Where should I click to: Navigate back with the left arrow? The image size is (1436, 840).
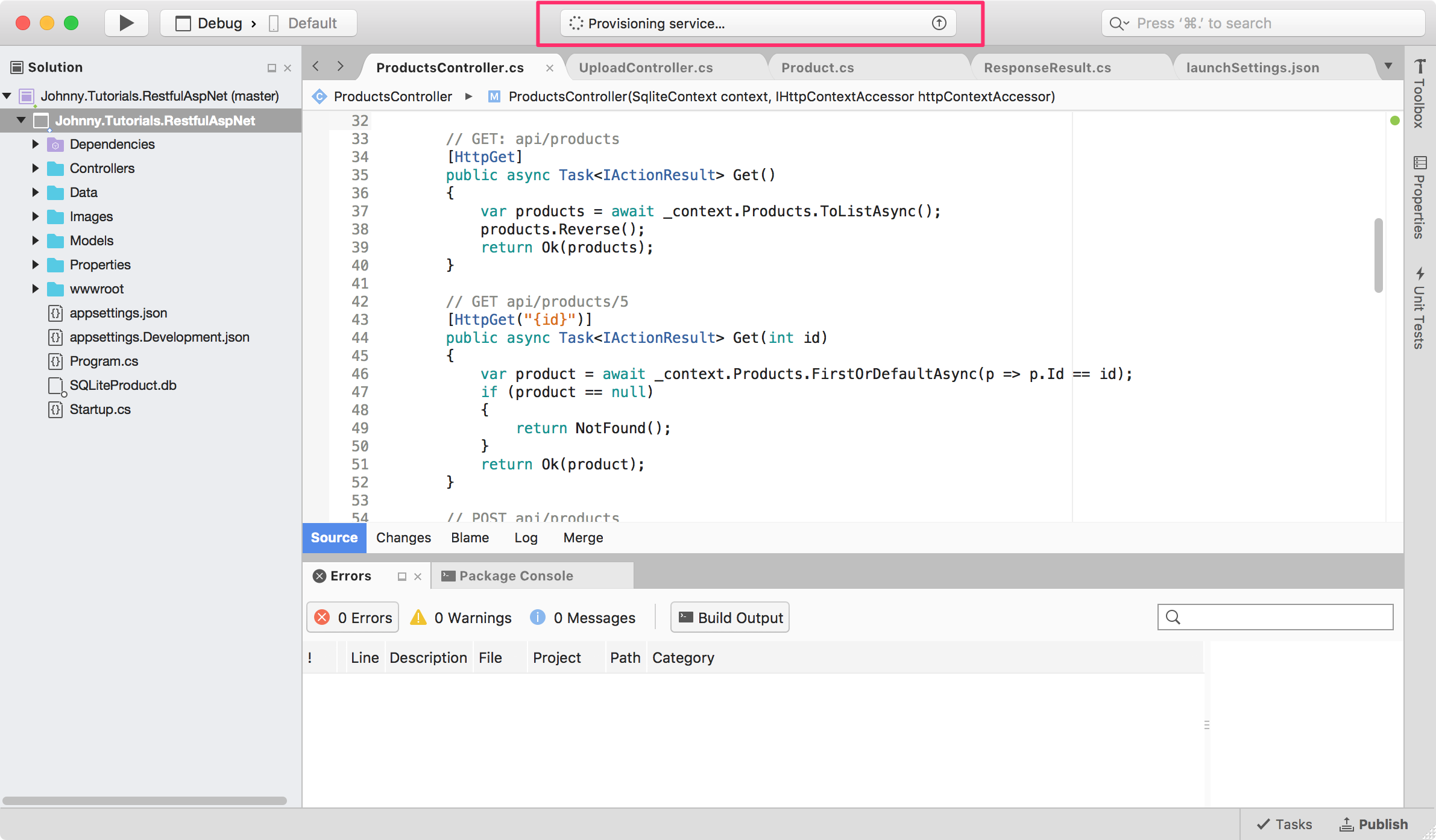[316, 66]
